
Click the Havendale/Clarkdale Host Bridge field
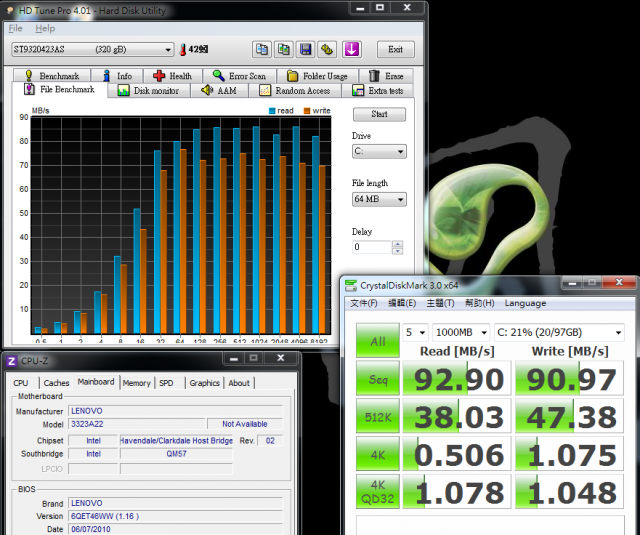176,441
